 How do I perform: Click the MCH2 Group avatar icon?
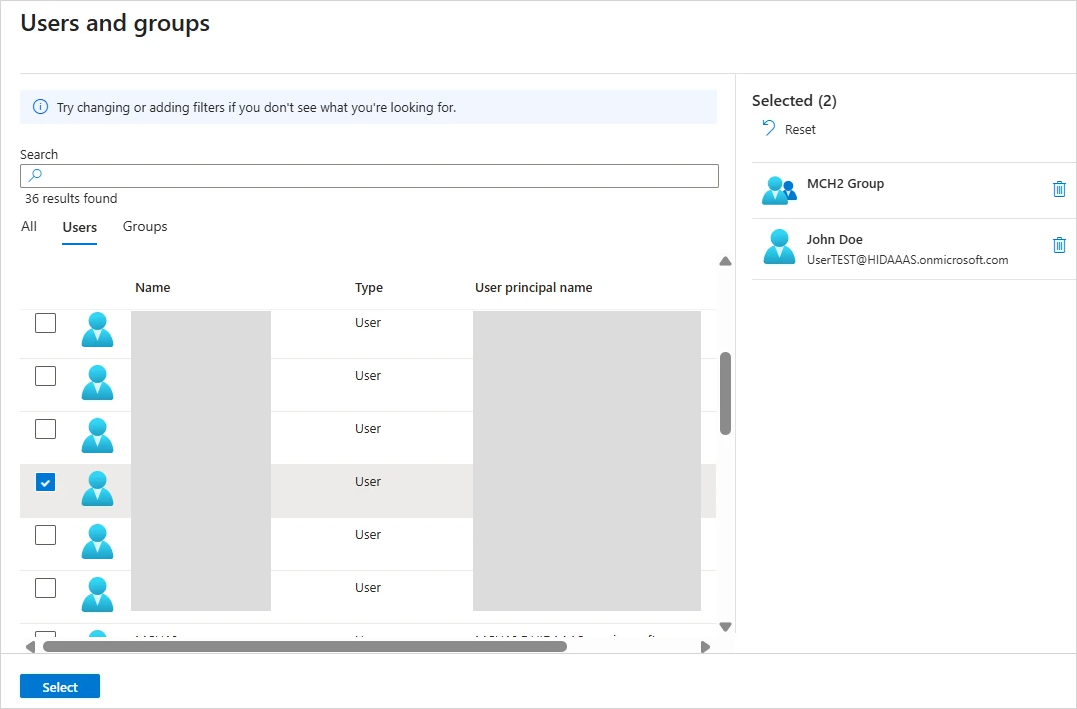click(778, 190)
